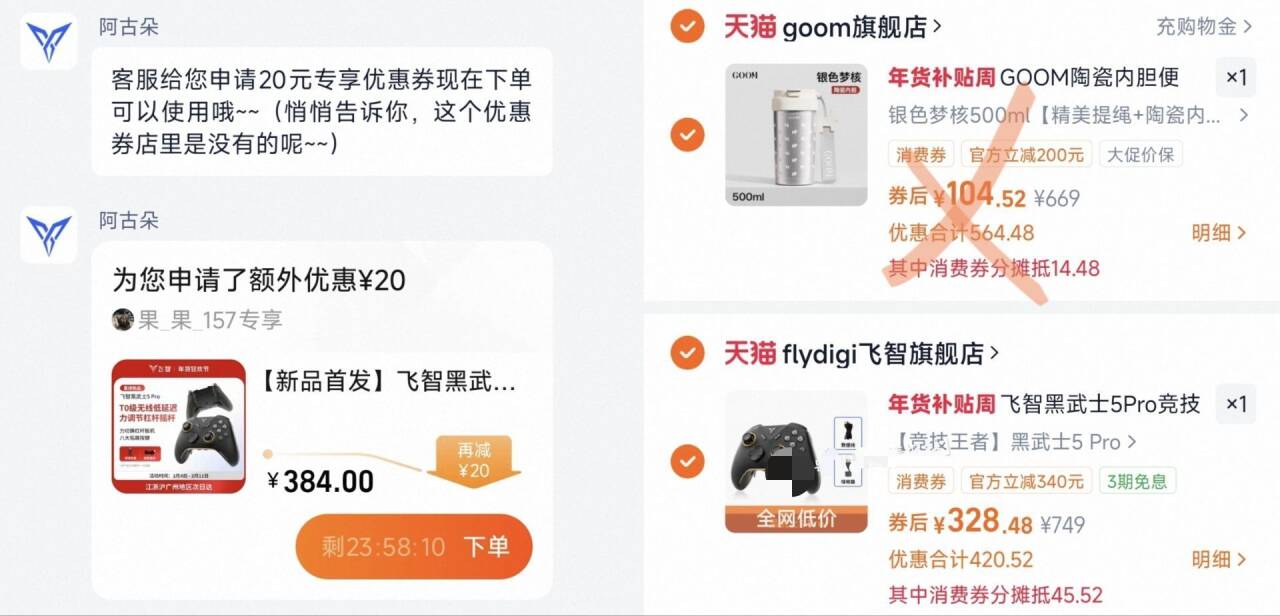Screen dimensions: 1280x616
Task: Uncheck the flydigi飞智旗舰店 store checkbox
Action: tap(687, 352)
